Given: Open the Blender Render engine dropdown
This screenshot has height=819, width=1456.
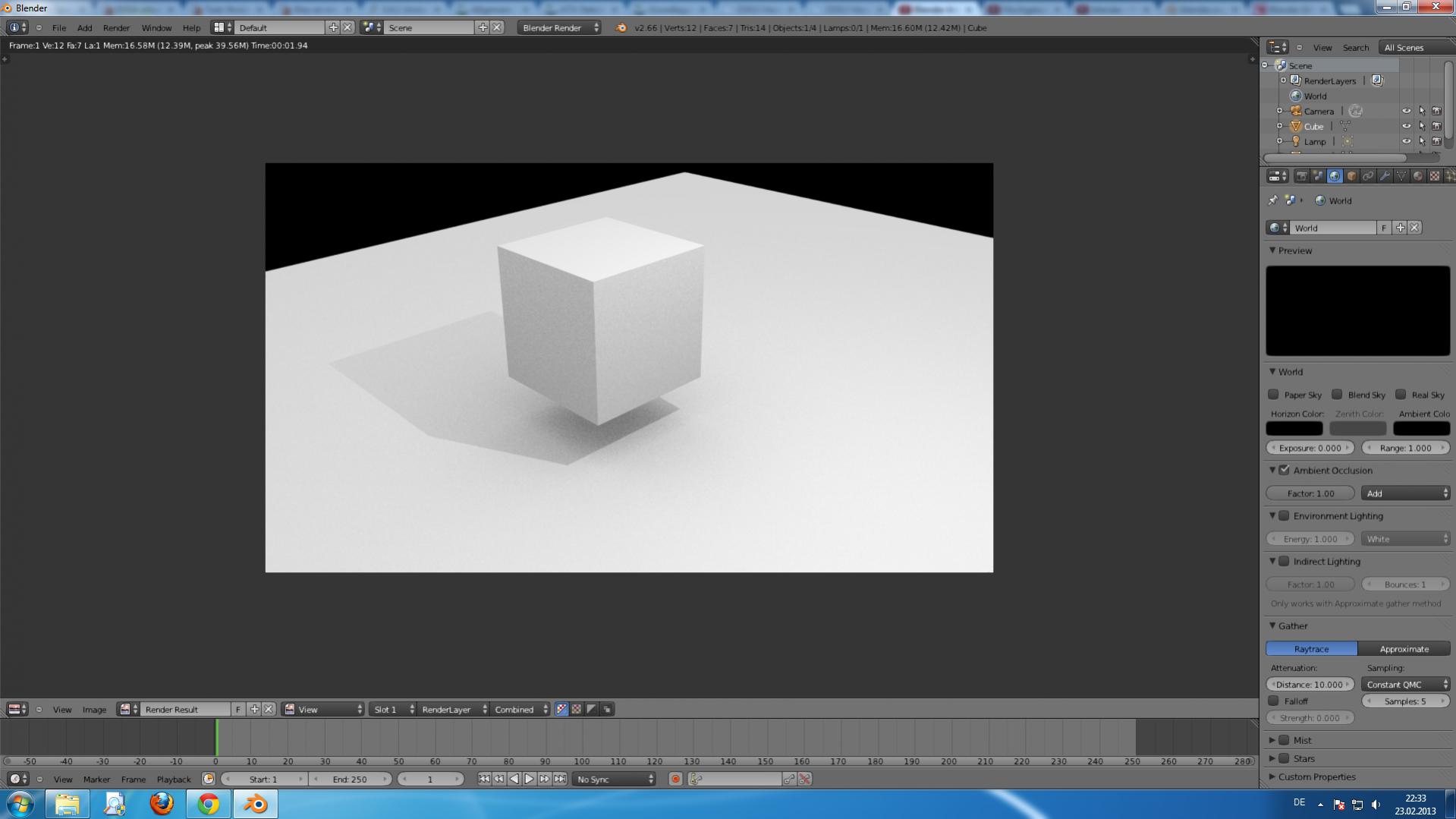Looking at the screenshot, I should (559, 27).
